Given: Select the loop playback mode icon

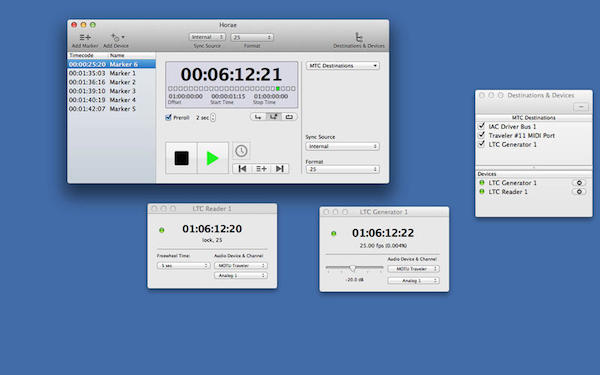Looking at the screenshot, I should [x=289, y=117].
